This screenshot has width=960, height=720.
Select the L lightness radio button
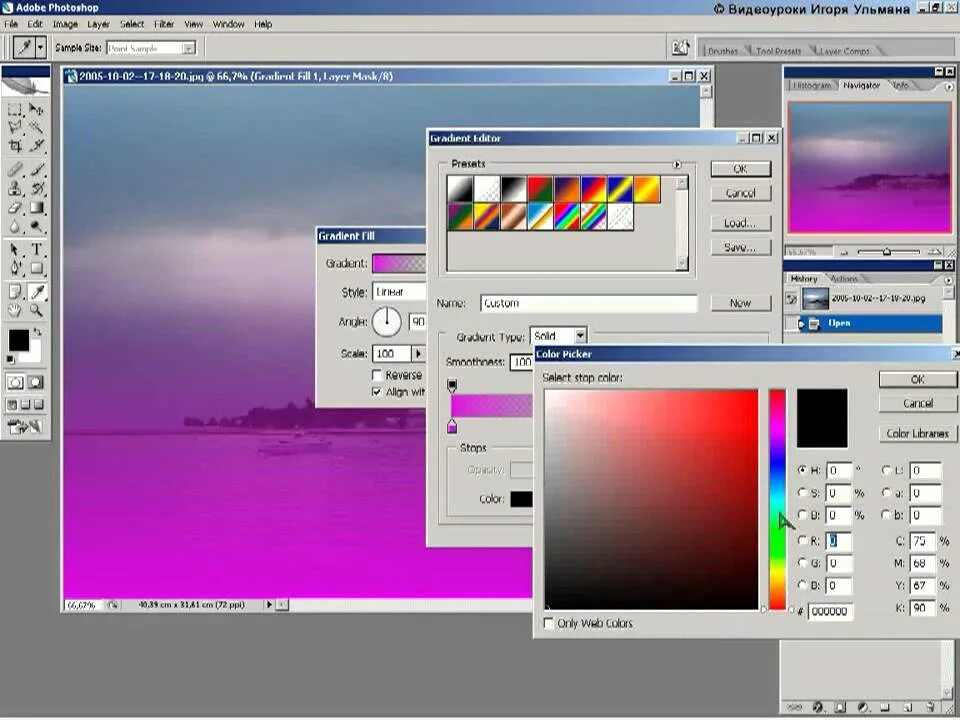(886, 470)
